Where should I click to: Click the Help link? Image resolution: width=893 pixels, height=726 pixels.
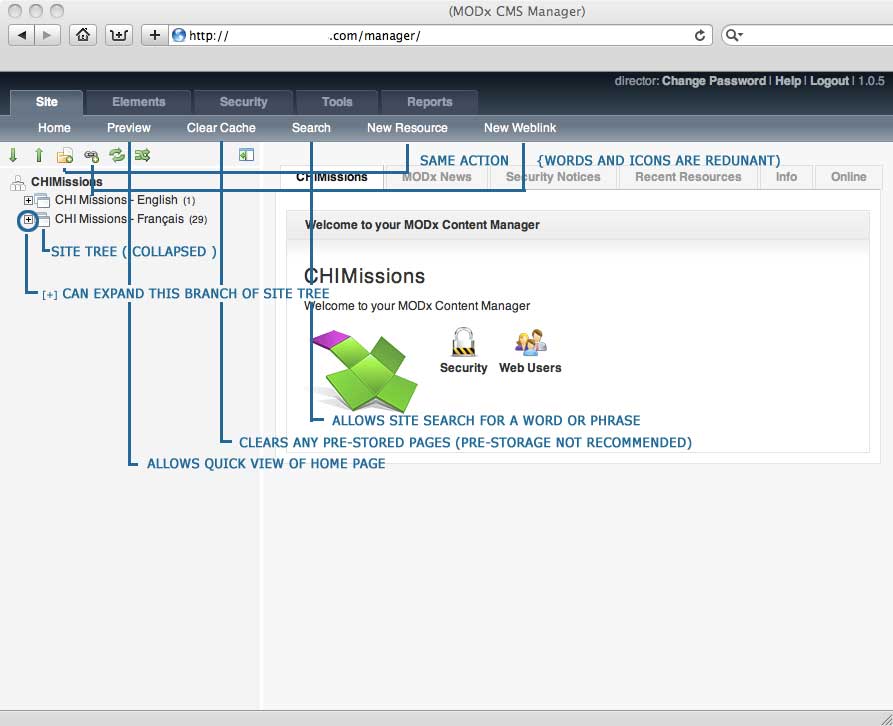788,81
